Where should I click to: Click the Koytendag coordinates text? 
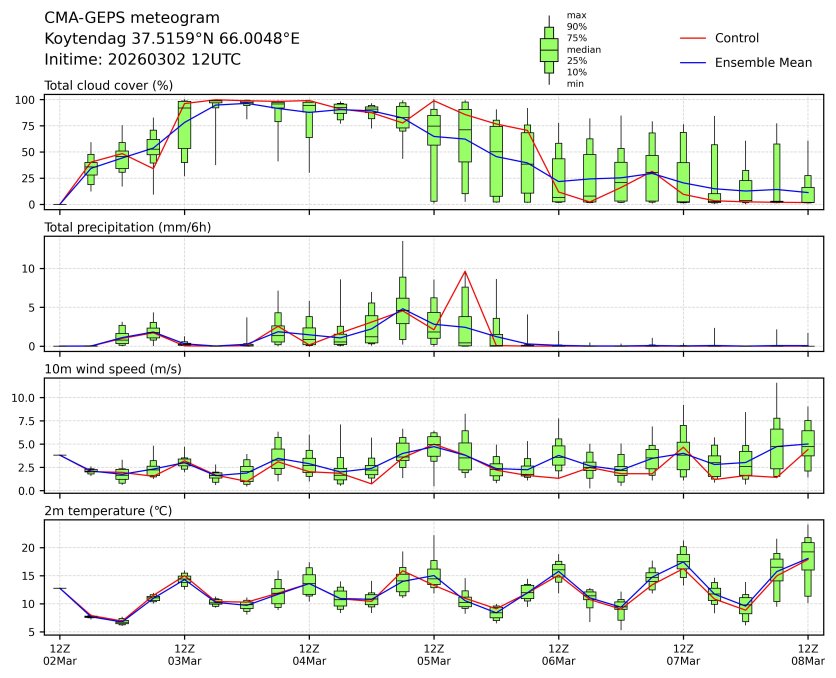(x=171, y=38)
